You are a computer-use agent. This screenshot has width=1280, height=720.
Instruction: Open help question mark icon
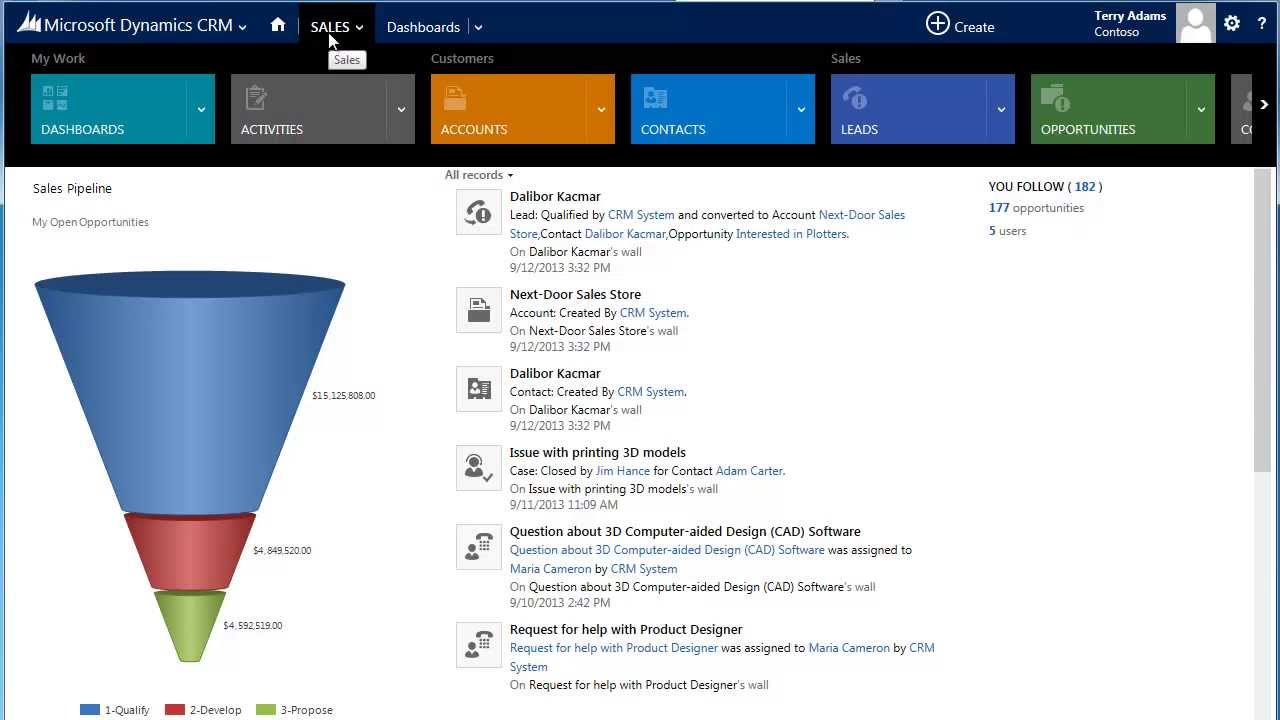[1262, 24]
